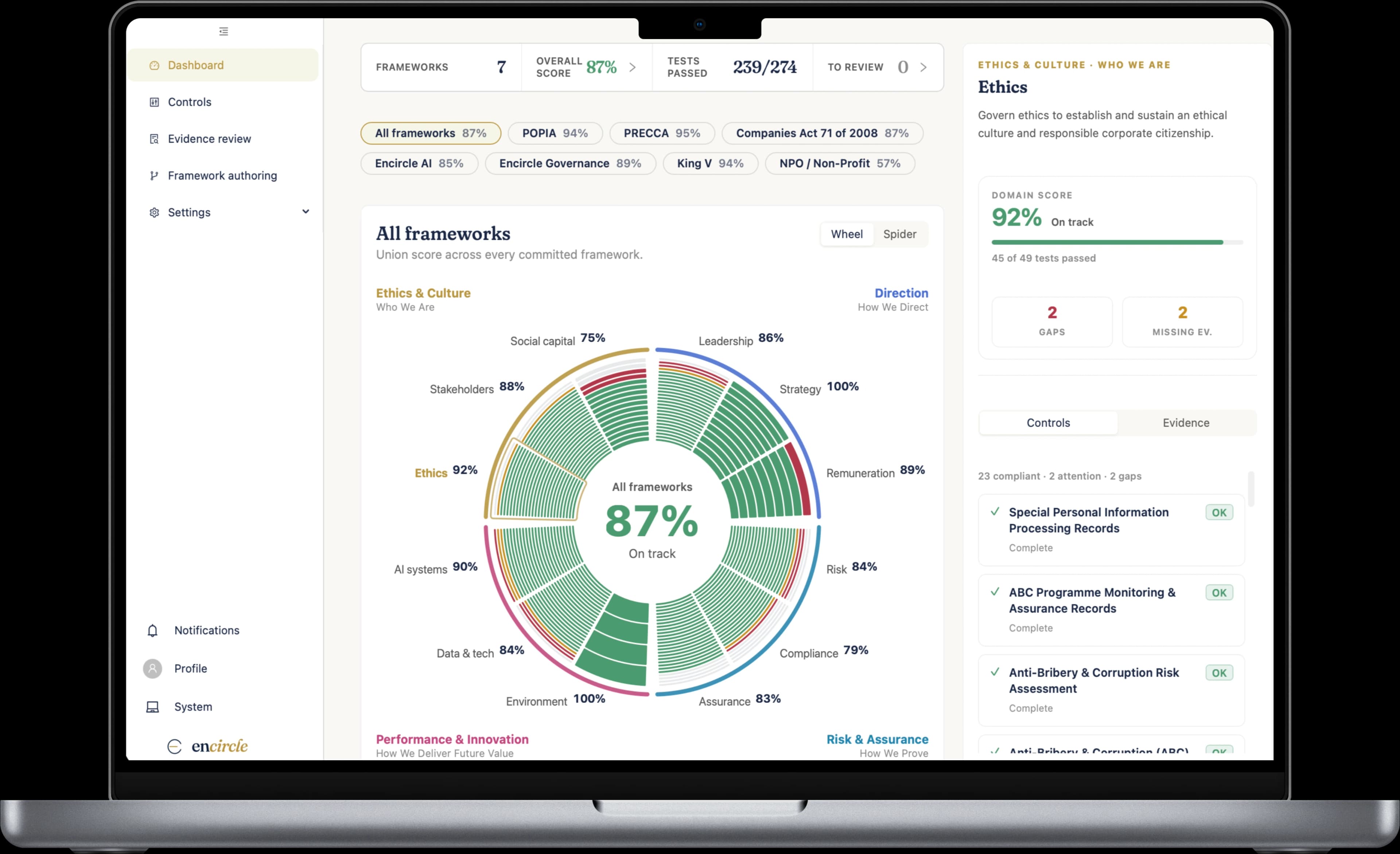The image size is (1400, 854).
Task: Open the Missing Ev. count card
Action: coord(1182,322)
